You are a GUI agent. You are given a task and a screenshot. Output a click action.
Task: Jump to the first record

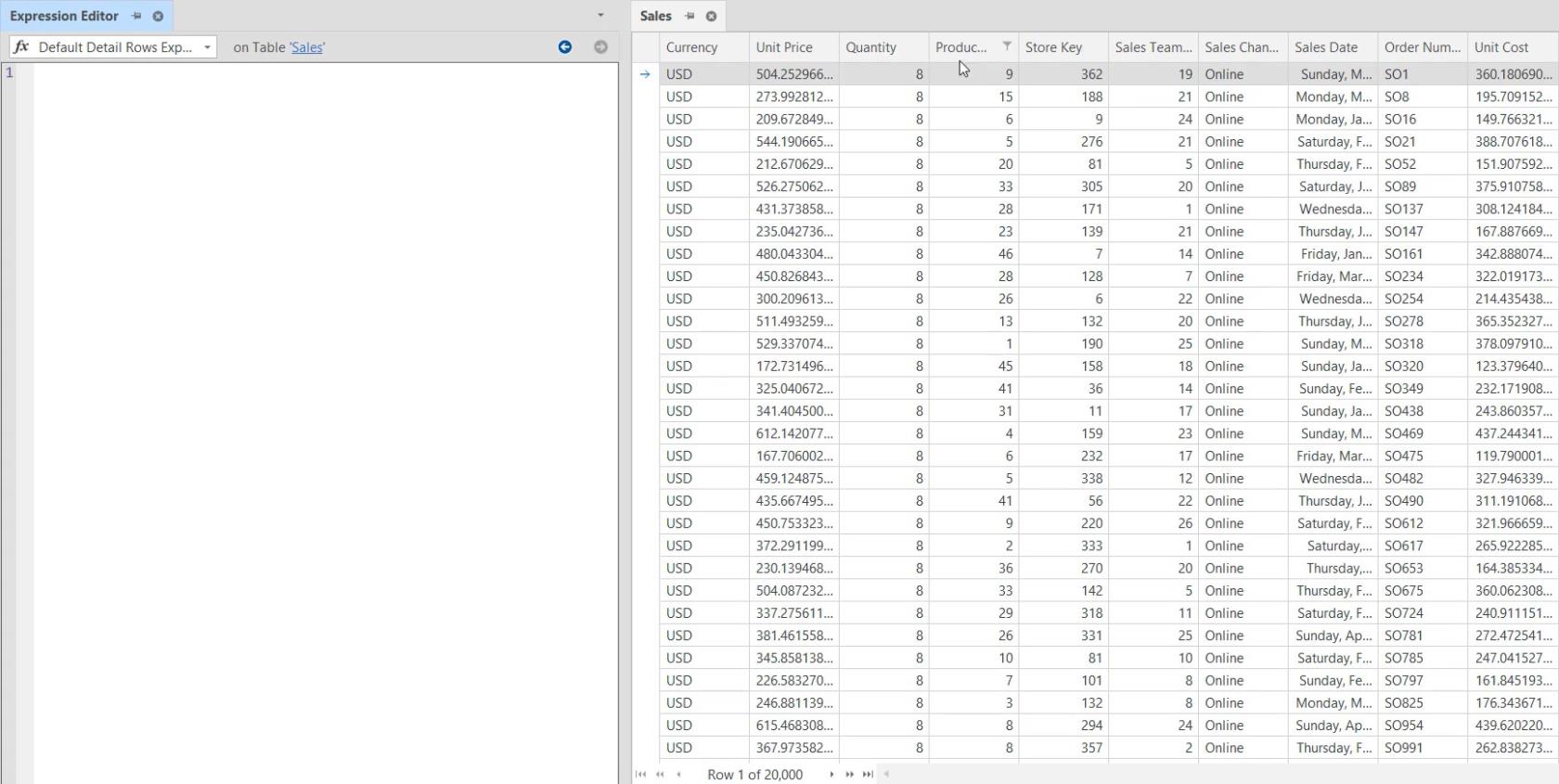click(x=640, y=774)
